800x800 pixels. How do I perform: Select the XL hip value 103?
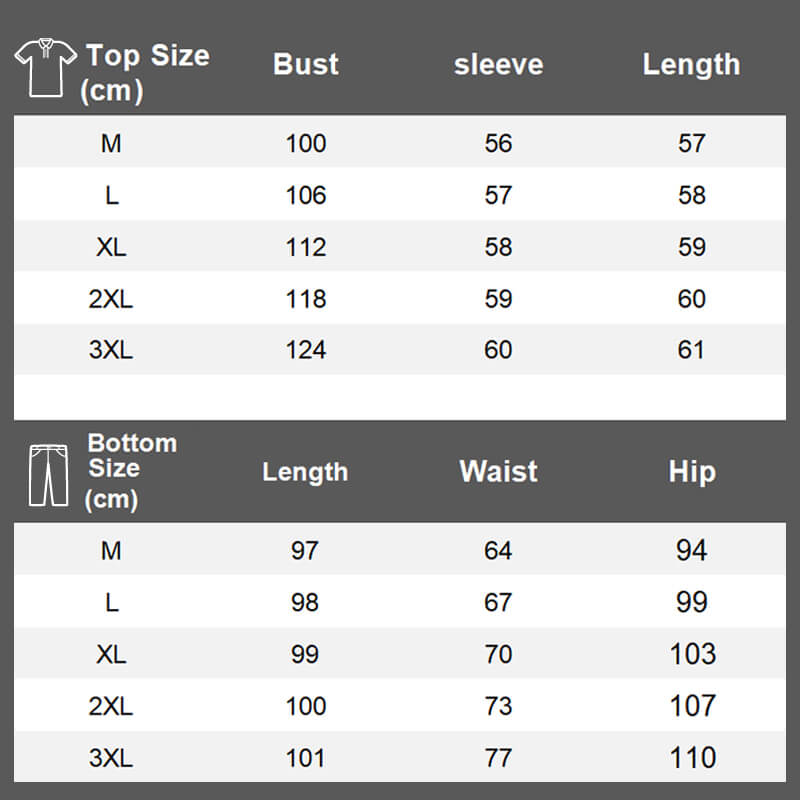tap(692, 654)
